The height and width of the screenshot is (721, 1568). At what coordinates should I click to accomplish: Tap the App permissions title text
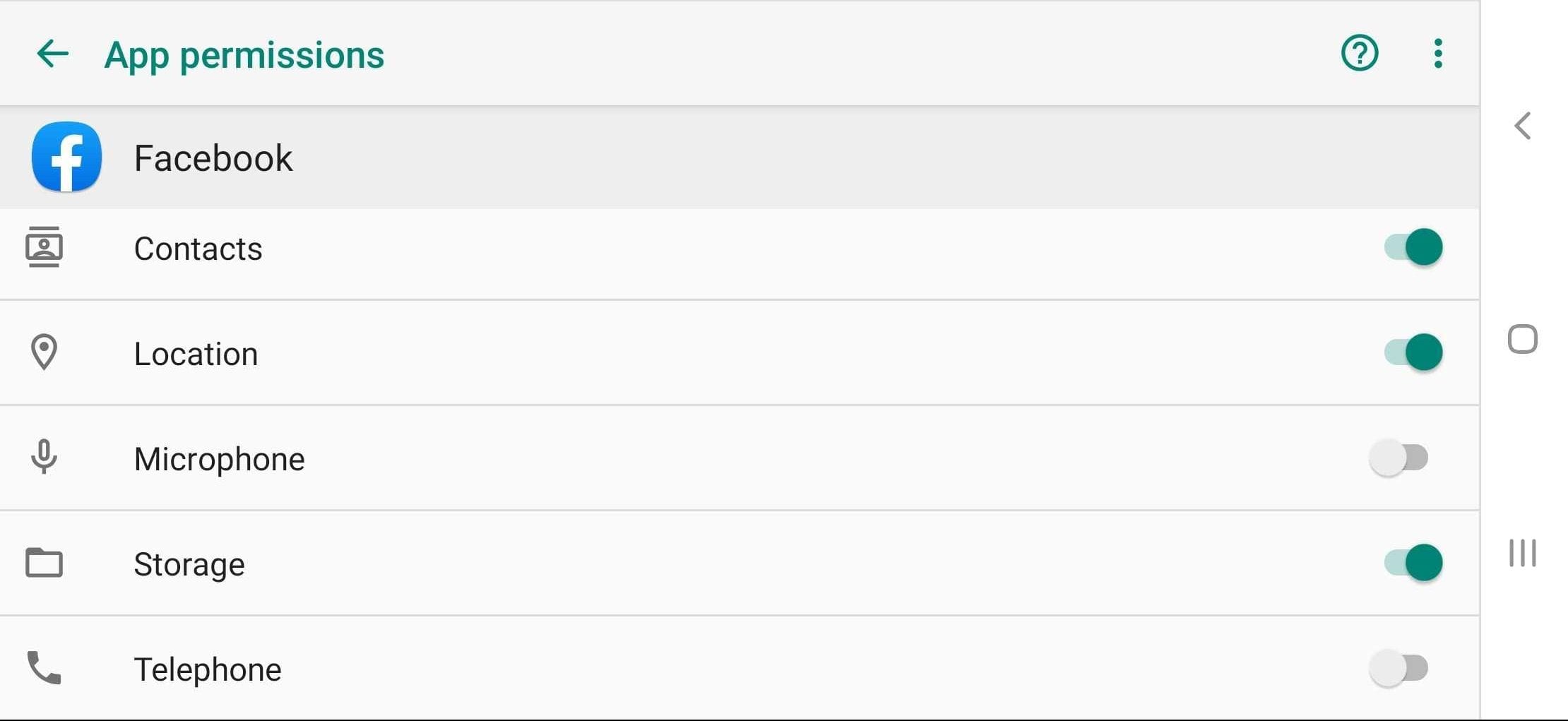(244, 55)
